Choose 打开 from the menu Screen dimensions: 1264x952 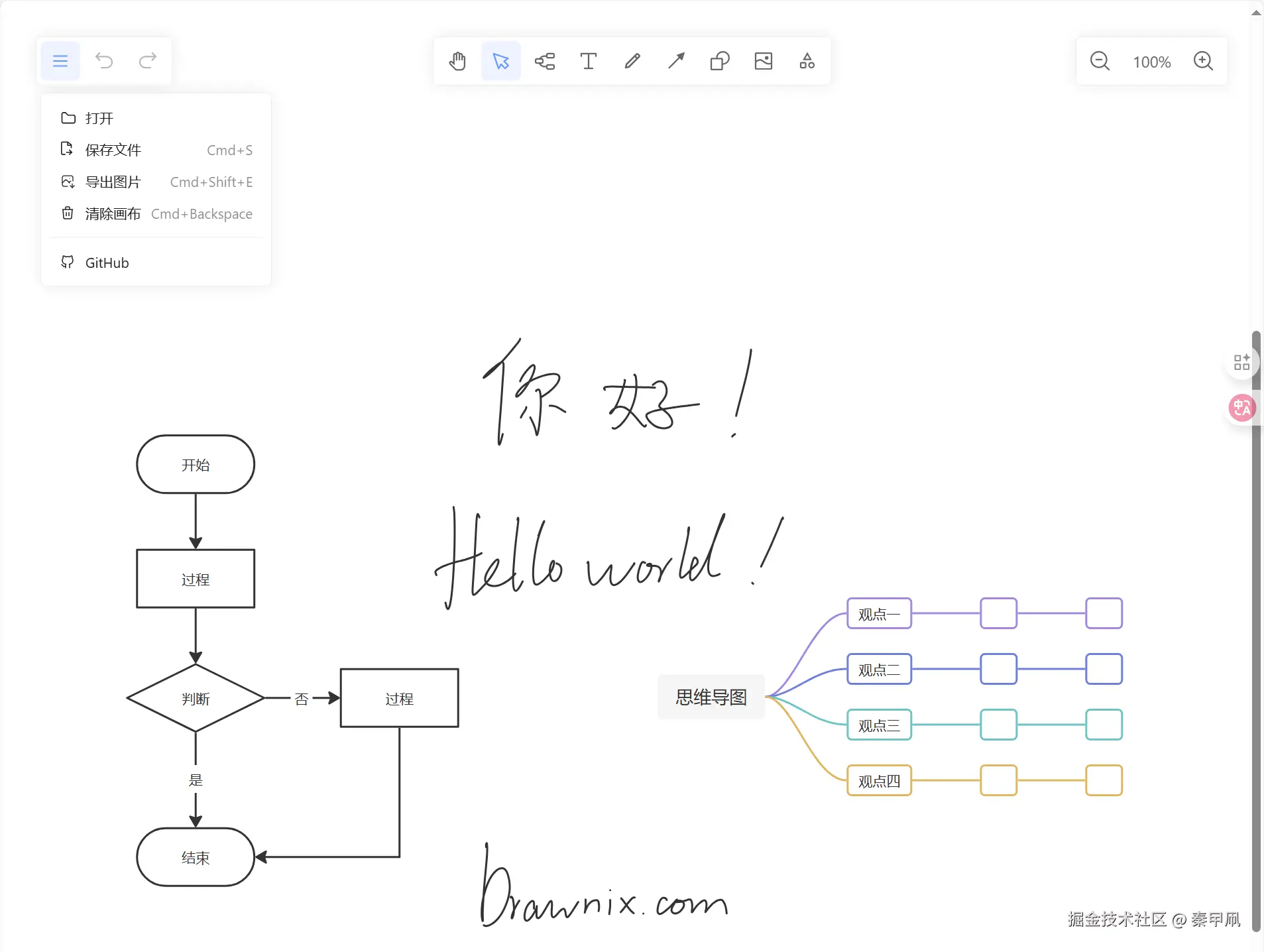(x=156, y=118)
